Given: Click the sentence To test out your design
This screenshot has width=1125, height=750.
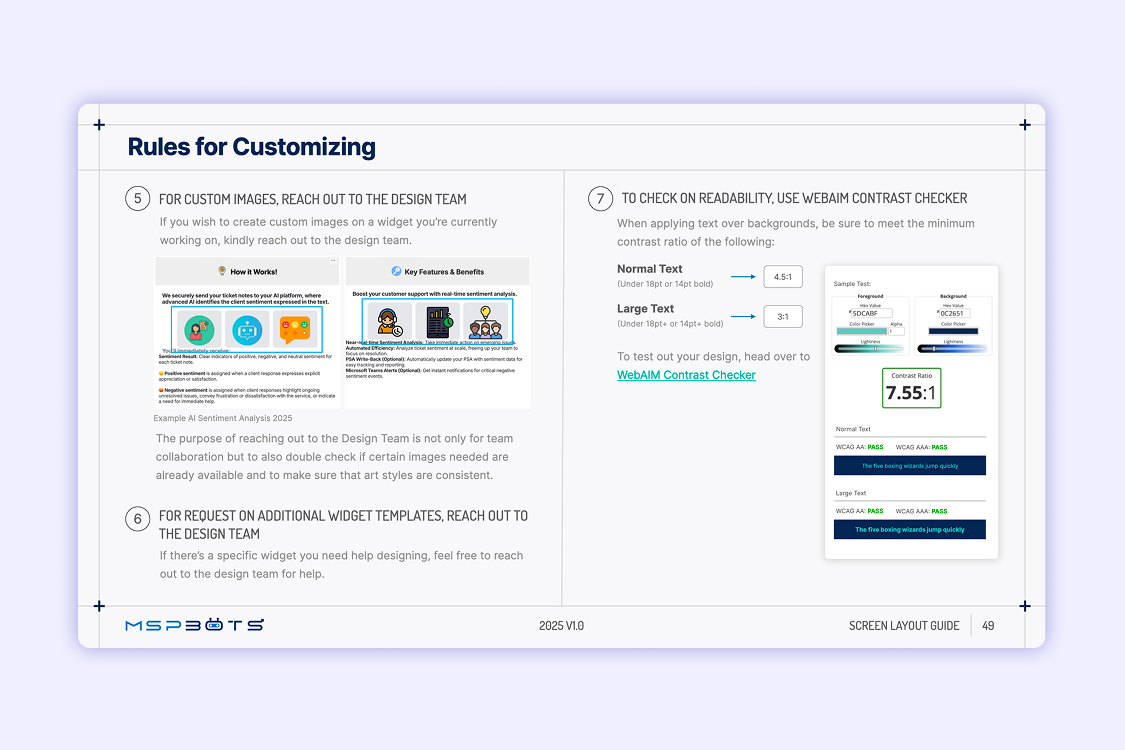Looking at the screenshot, I should click(x=713, y=357).
